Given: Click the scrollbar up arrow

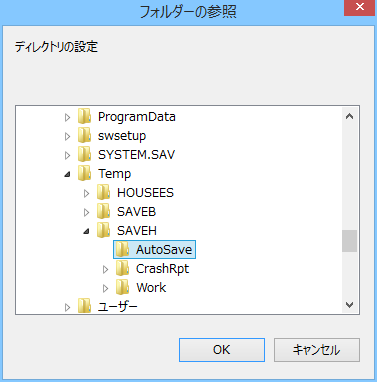Looking at the screenshot, I should tap(349, 116).
